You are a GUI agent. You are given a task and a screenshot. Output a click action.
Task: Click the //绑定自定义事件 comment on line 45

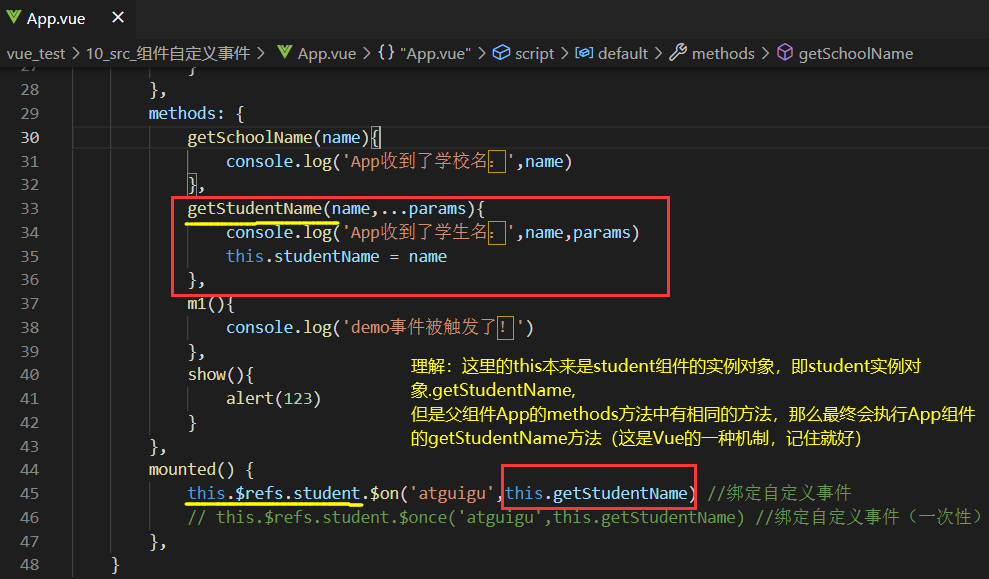coord(780,493)
